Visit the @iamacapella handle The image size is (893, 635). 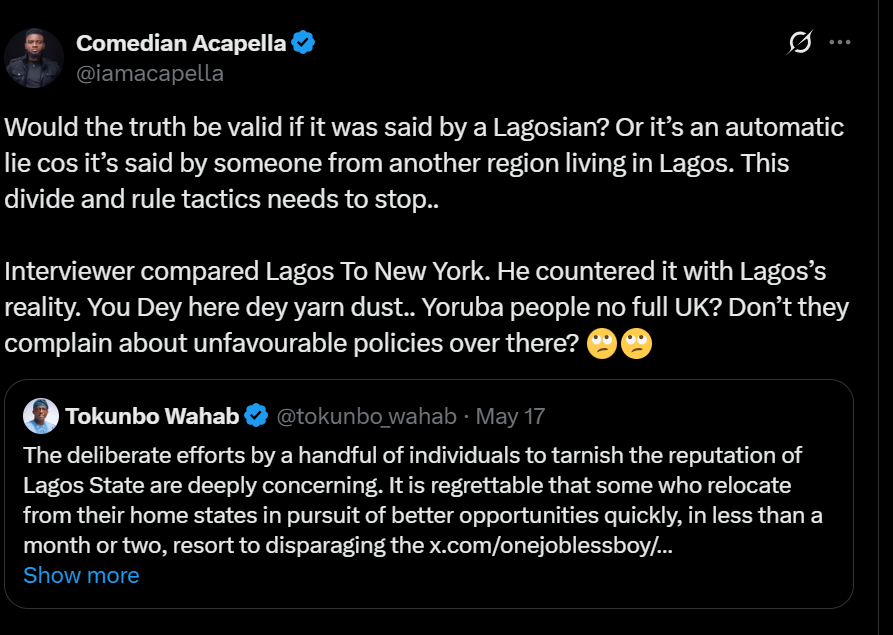coord(149,73)
